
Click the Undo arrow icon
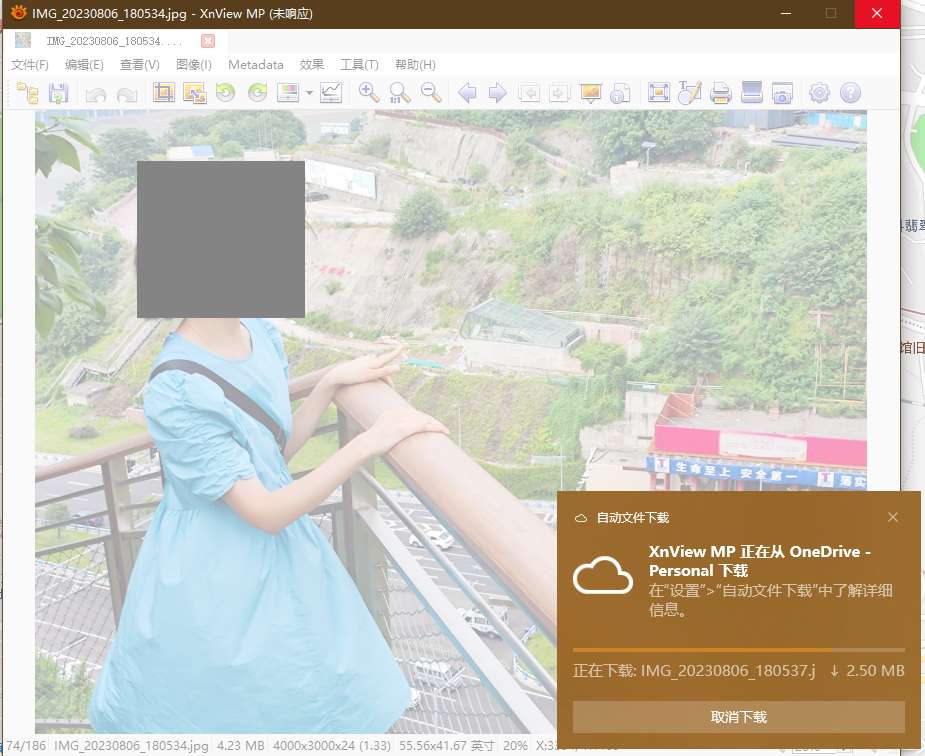click(96, 94)
